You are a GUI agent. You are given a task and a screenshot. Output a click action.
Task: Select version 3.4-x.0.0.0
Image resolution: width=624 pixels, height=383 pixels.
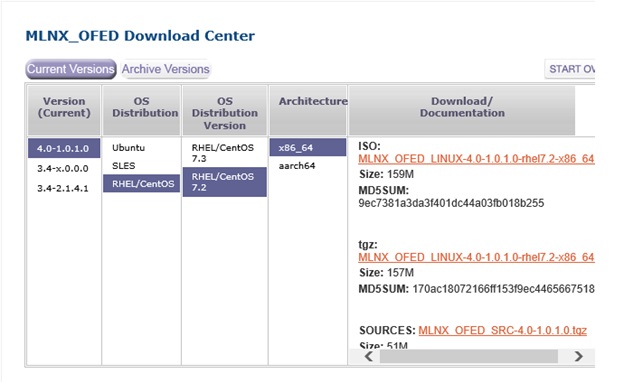point(63,168)
